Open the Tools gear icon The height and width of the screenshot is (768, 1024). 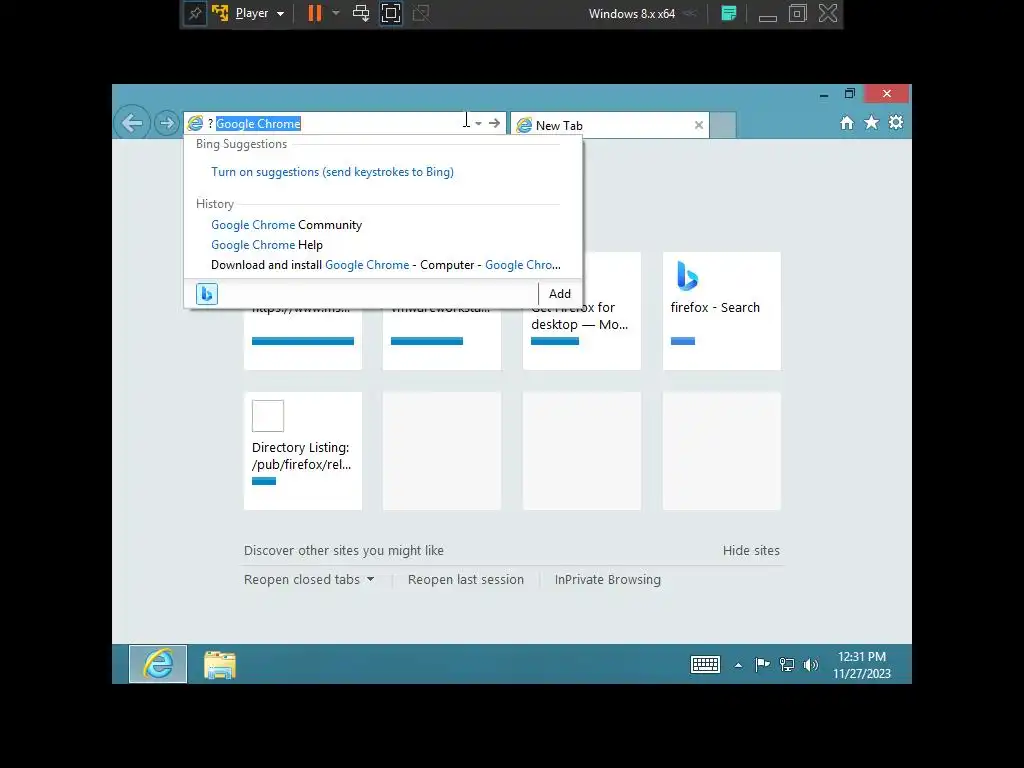(896, 122)
